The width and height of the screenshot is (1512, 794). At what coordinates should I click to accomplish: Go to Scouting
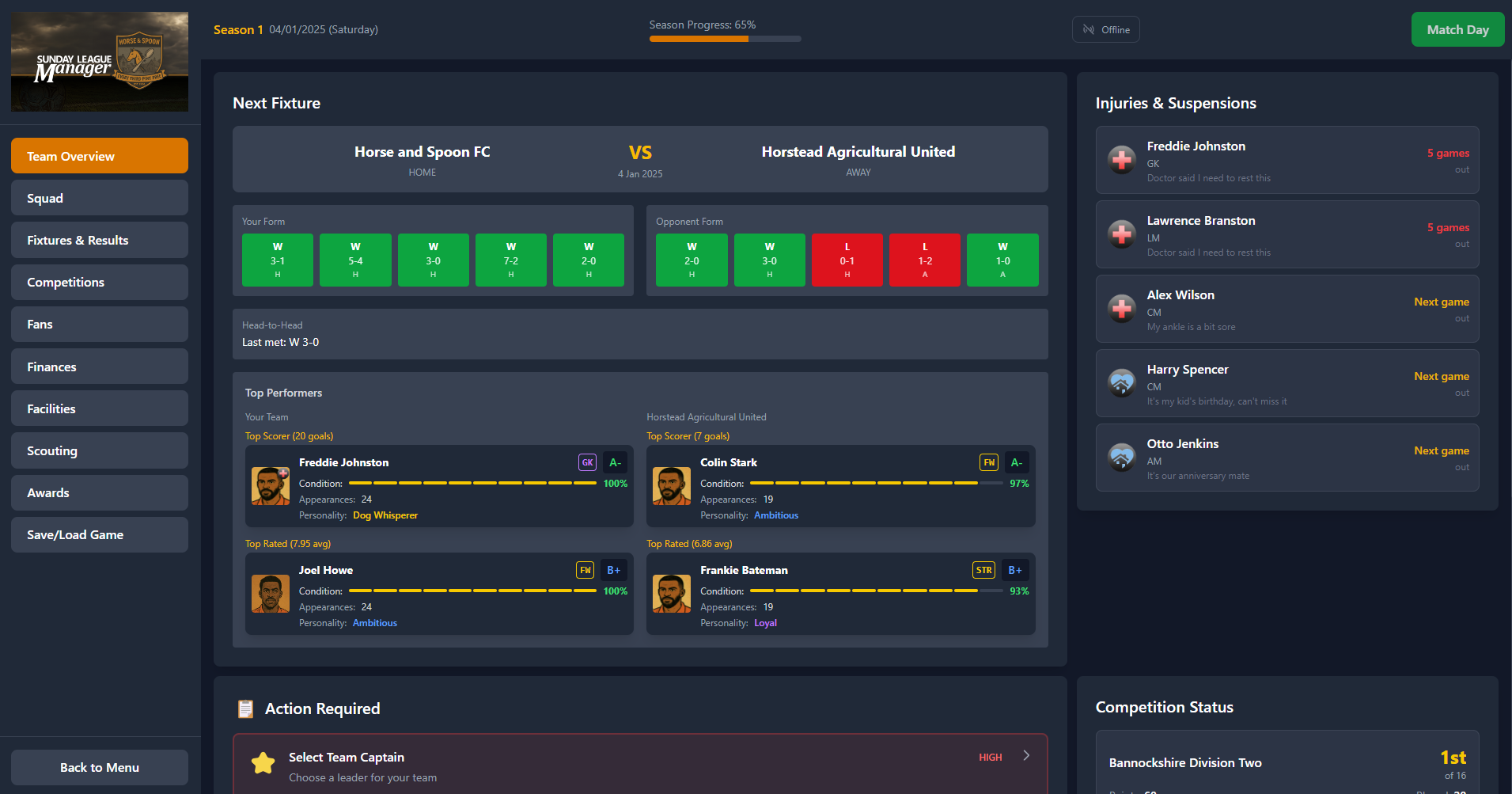tap(100, 450)
